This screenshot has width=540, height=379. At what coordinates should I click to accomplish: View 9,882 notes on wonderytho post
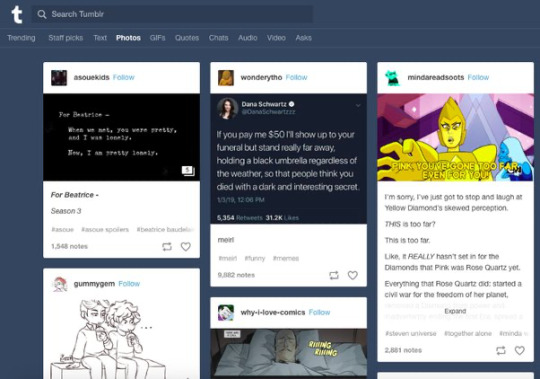(236, 275)
